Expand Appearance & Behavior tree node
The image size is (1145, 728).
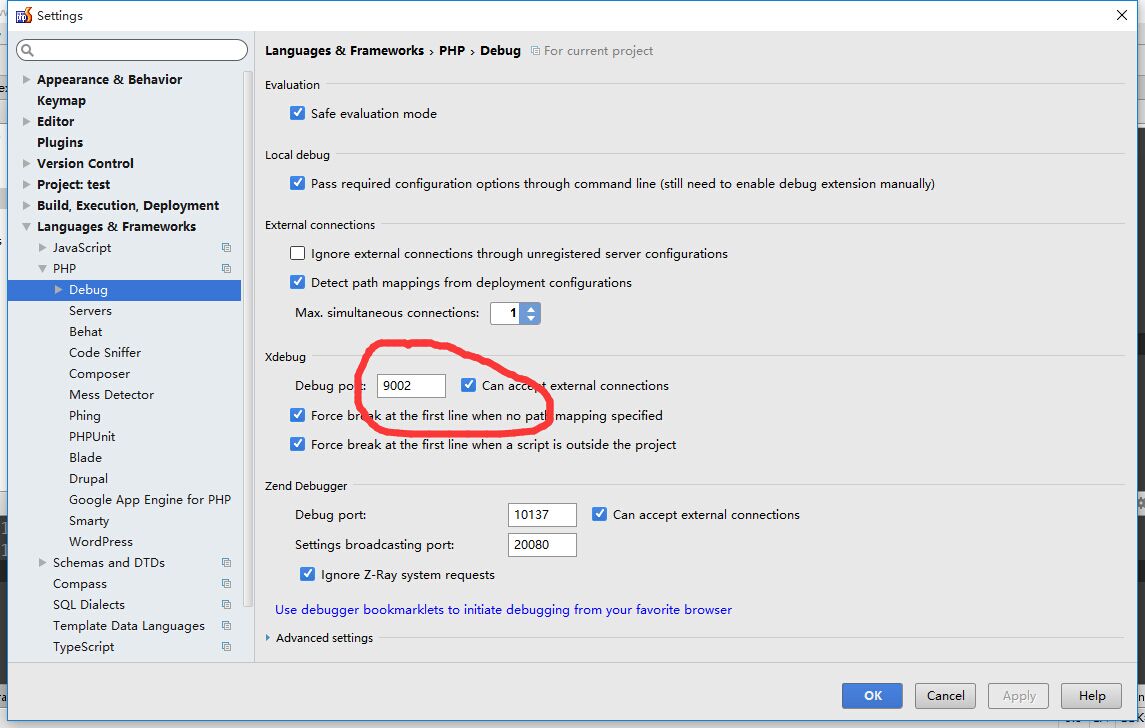click(26, 80)
